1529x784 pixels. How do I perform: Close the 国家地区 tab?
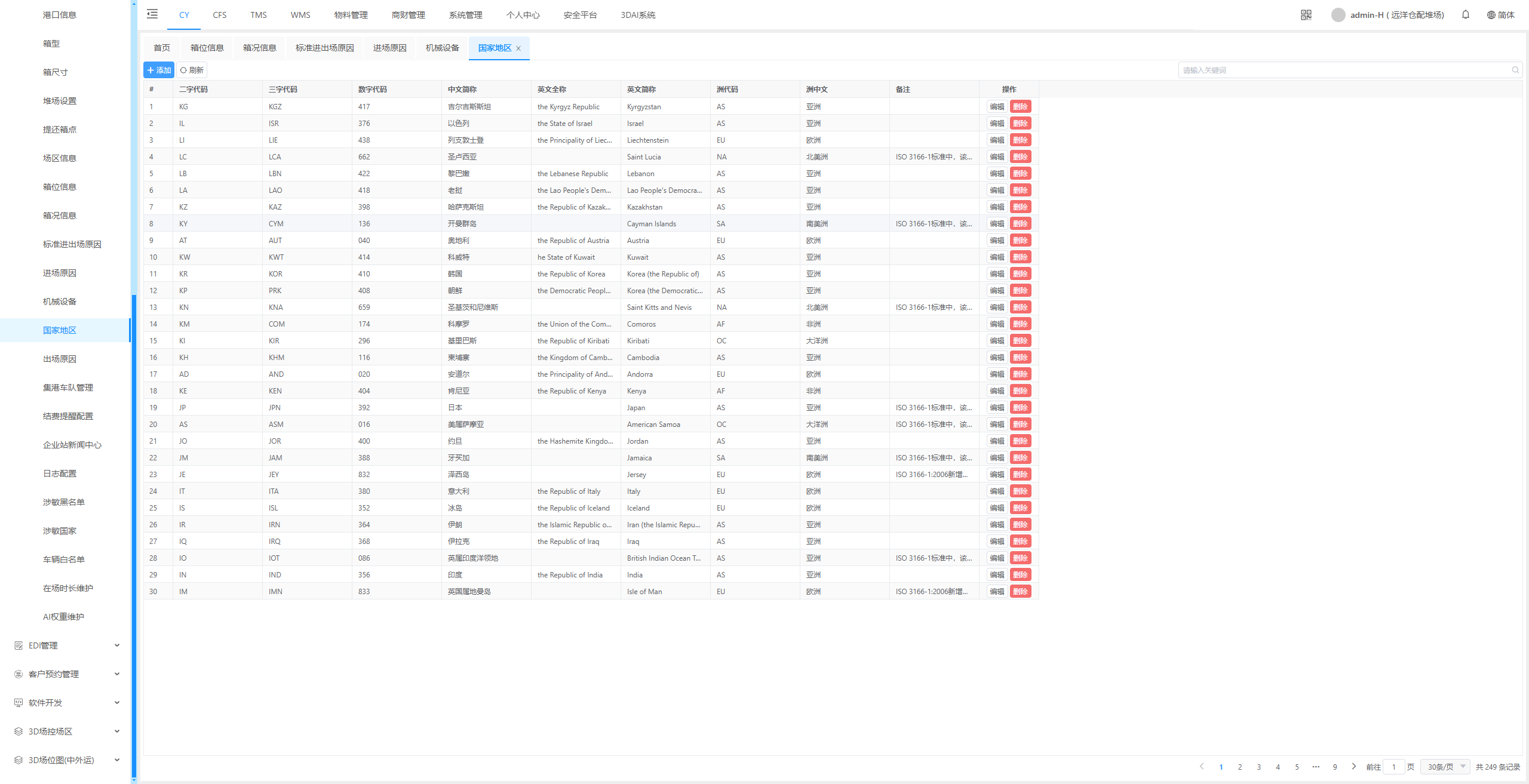pos(518,48)
